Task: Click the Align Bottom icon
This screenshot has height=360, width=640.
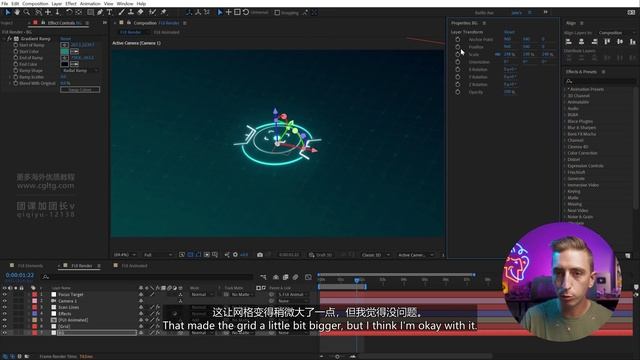Action: [x=633, y=42]
